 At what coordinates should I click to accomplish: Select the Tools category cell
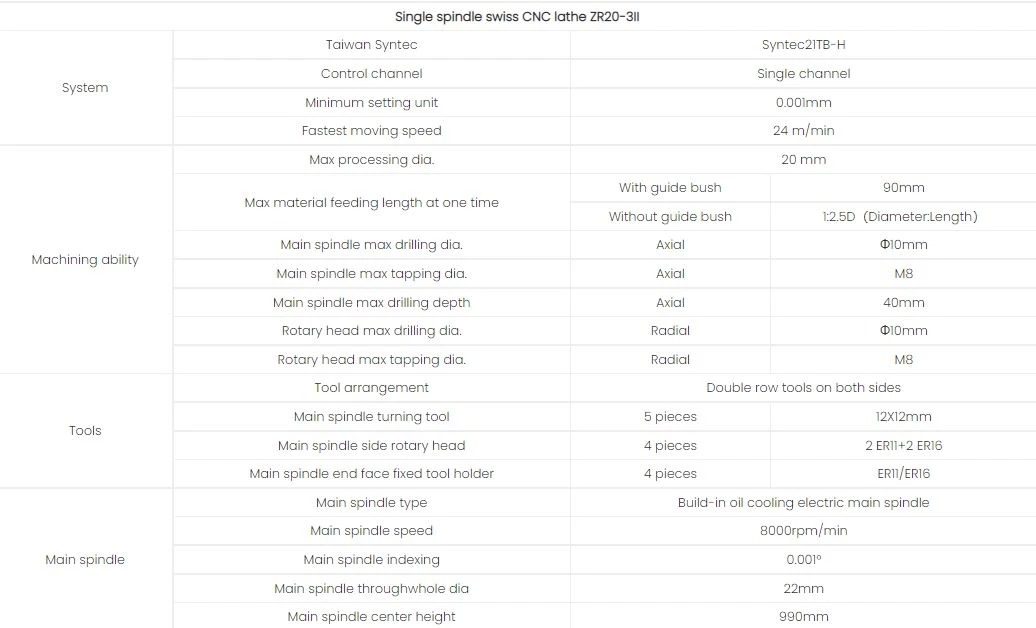[x=85, y=430]
